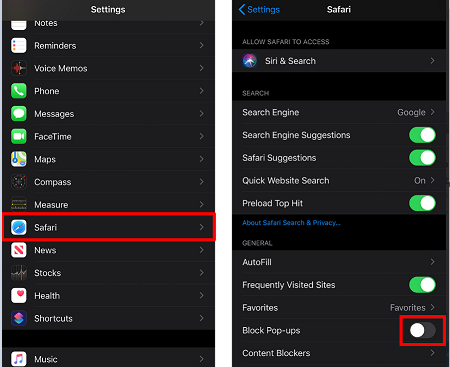
Task: Turn off Preload Top Hit
Action: point(422,203)
